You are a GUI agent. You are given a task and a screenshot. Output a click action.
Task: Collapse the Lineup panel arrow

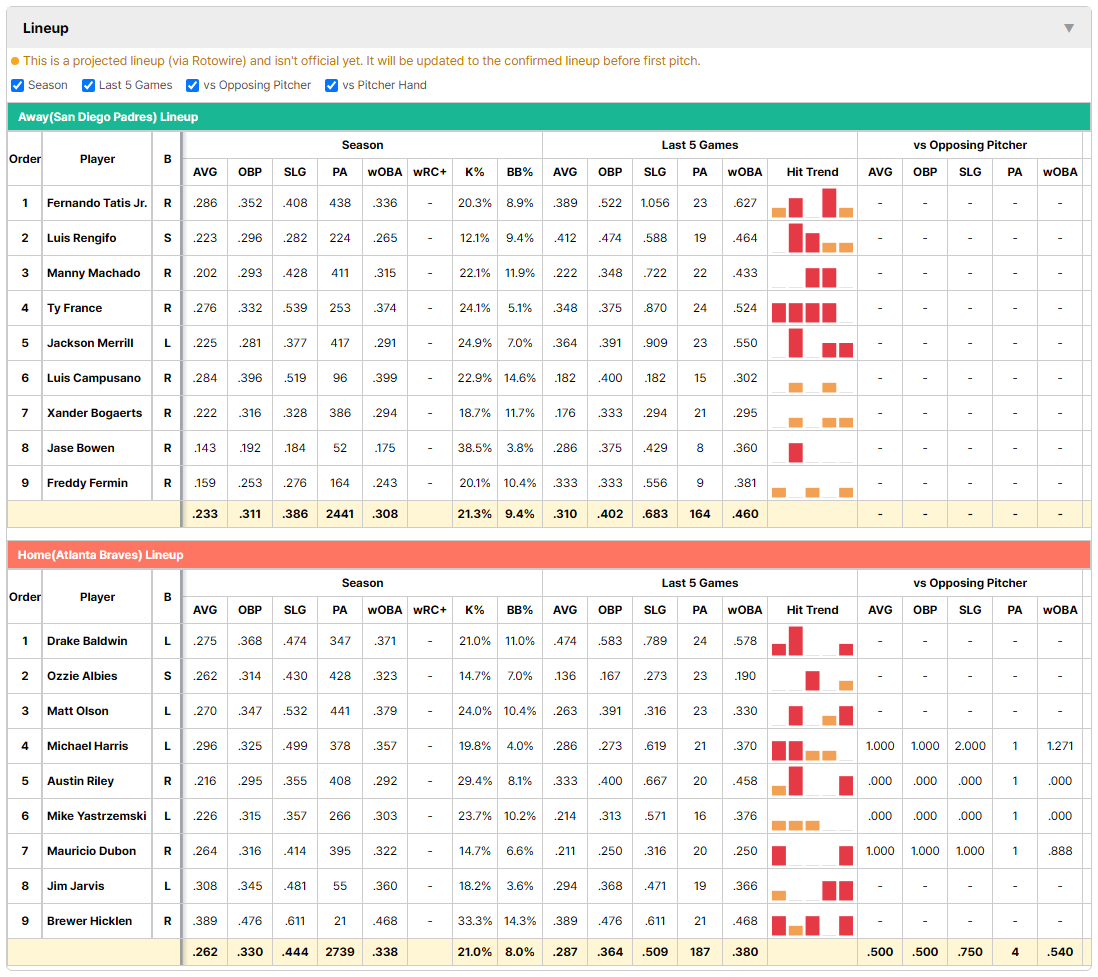click(1069, 28)
